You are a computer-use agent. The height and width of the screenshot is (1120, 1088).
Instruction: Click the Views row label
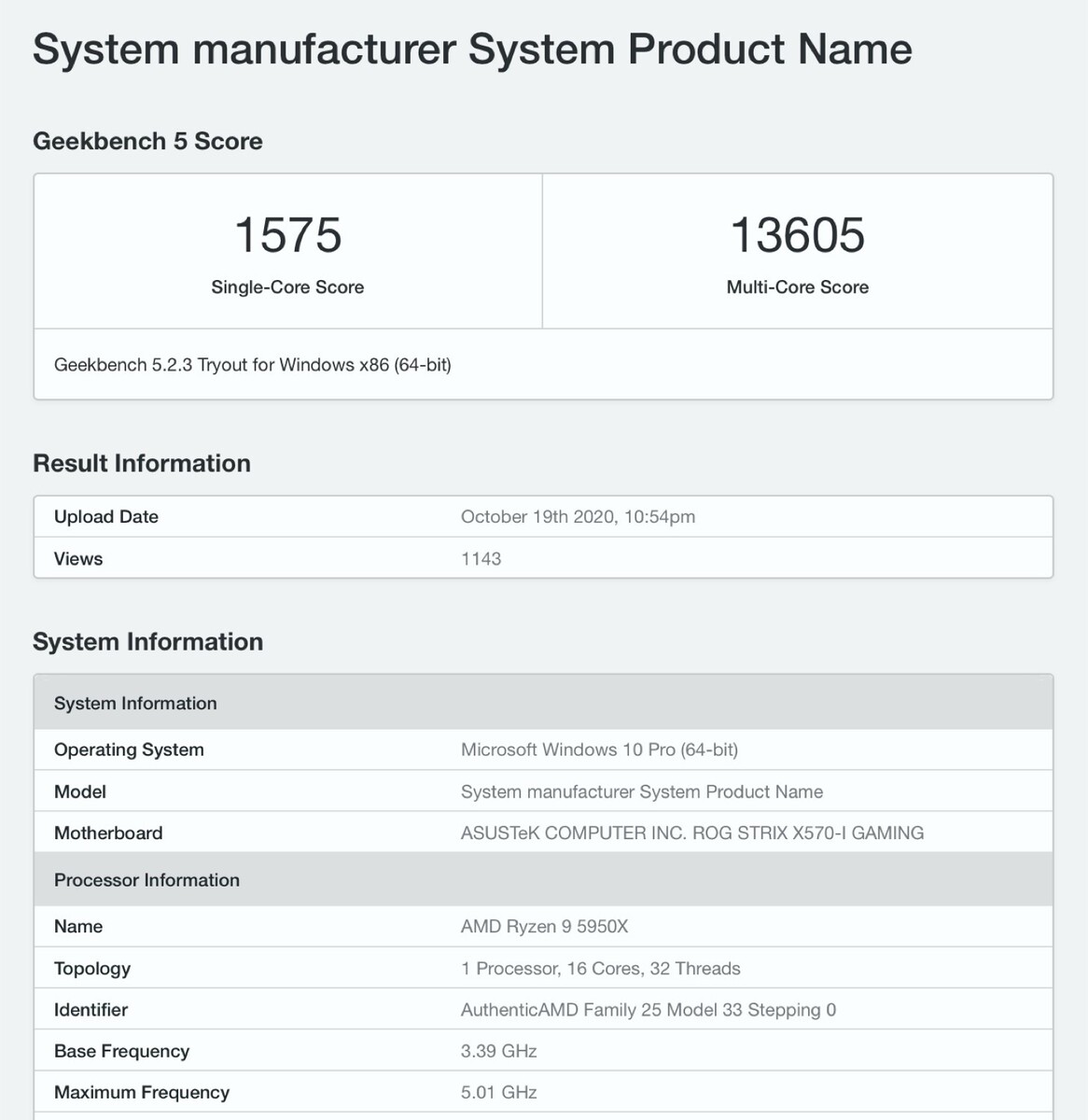pyautogui.click(x=78, y=559)
